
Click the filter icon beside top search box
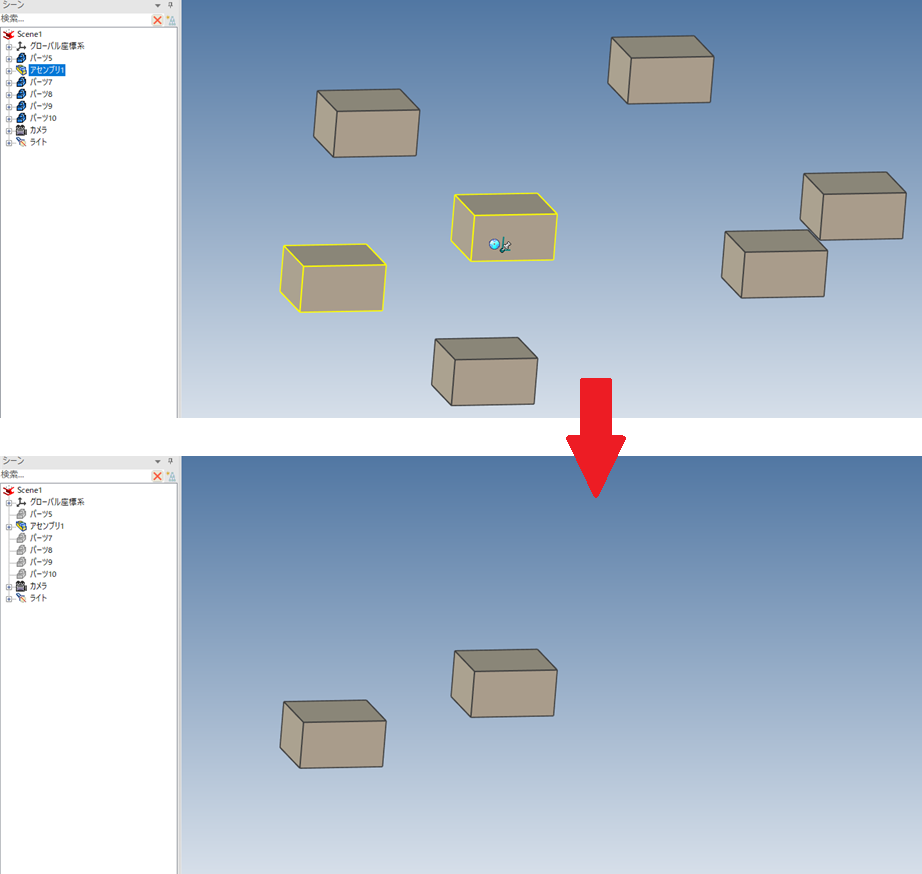point(170,19)
